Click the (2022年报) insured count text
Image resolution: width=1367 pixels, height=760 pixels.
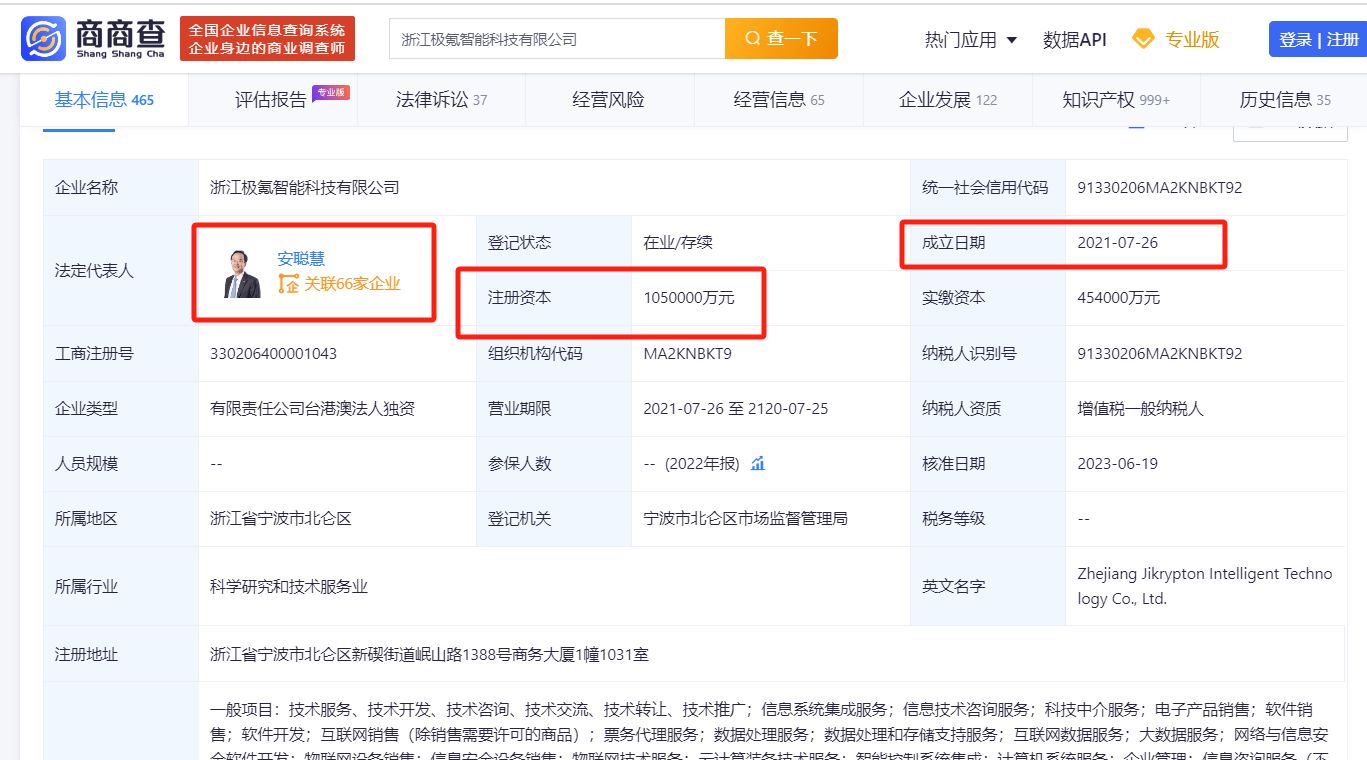700,463
